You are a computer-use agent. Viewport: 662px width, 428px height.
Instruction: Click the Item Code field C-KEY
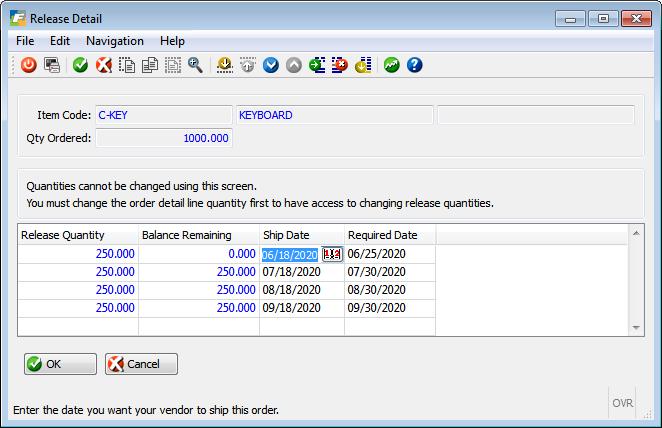(164, 115)
